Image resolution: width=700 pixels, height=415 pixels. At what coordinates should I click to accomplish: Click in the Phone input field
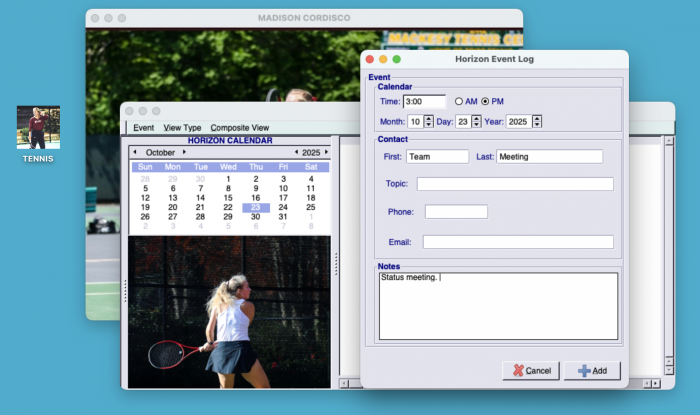pos(456,212)
